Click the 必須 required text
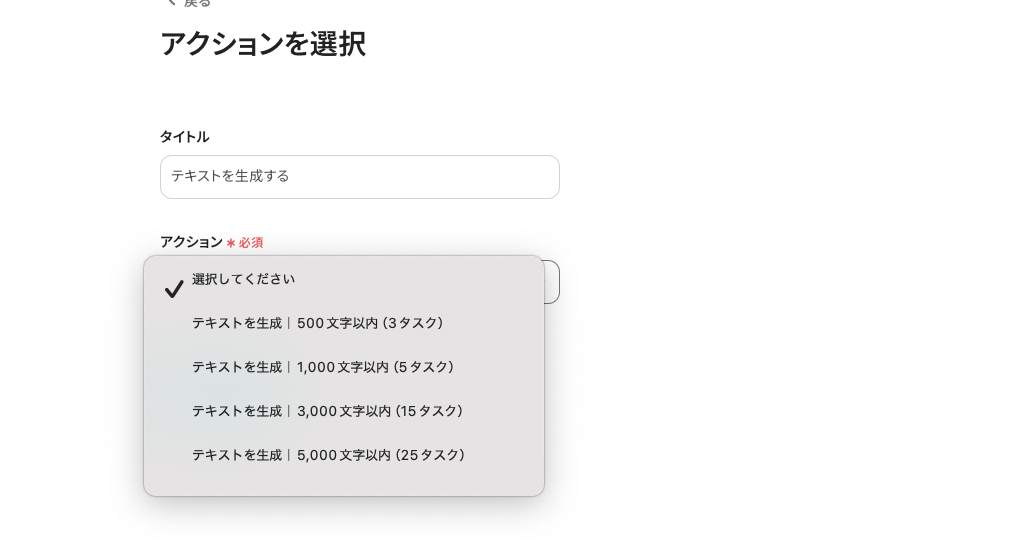Screen dimensions: 1028x560 (250, 243)
